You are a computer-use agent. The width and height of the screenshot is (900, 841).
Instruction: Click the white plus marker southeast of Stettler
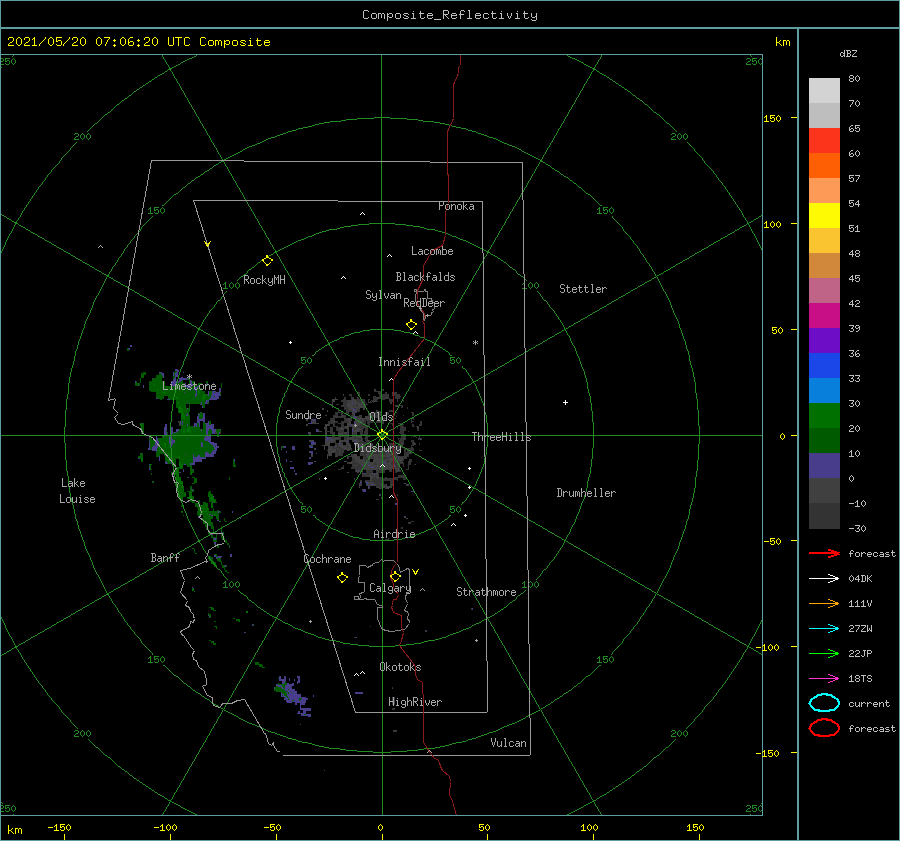point(565,402)
